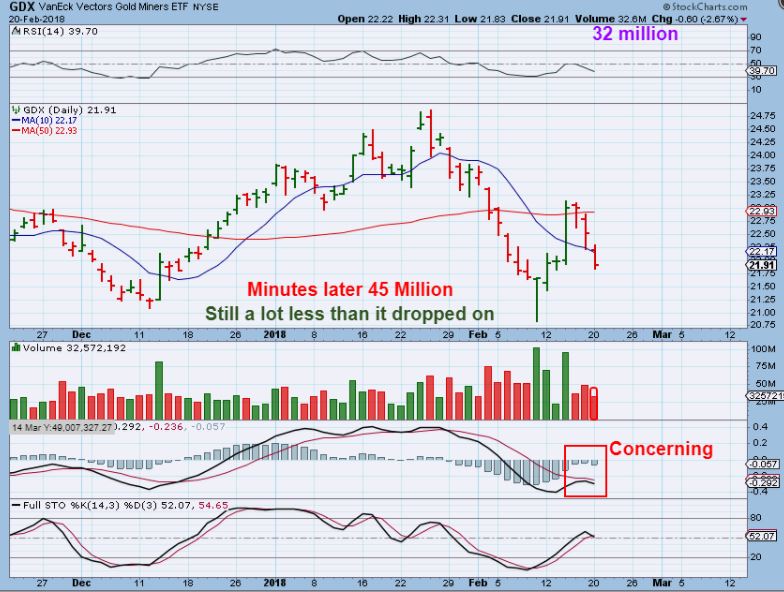Click the tallest green volume bar in February

point(536,384)
